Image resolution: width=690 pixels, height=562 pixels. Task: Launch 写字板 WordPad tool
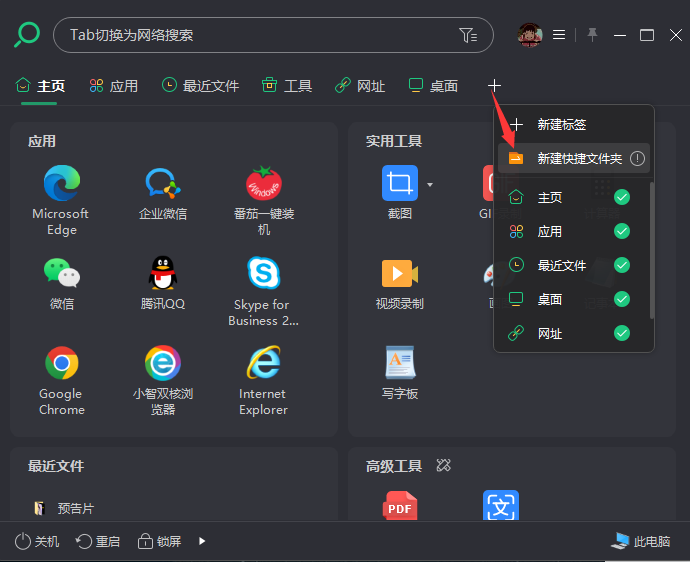tap(400, 363)
